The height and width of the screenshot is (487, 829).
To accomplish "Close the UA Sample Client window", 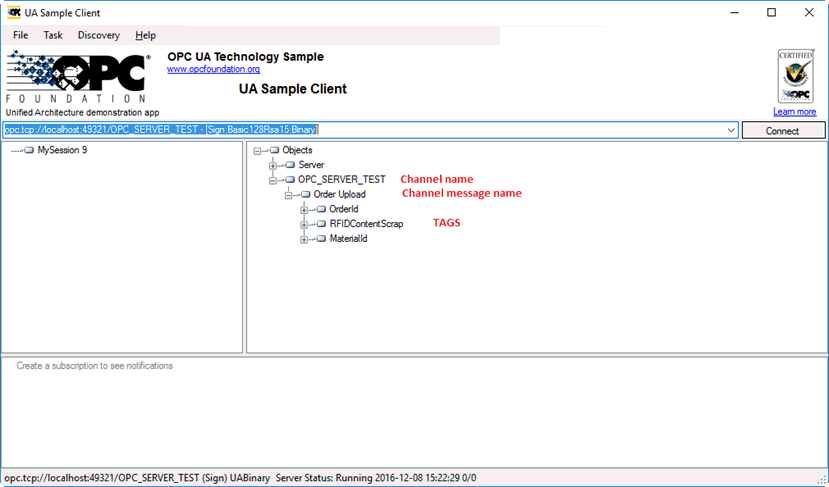I will [809, 13].
